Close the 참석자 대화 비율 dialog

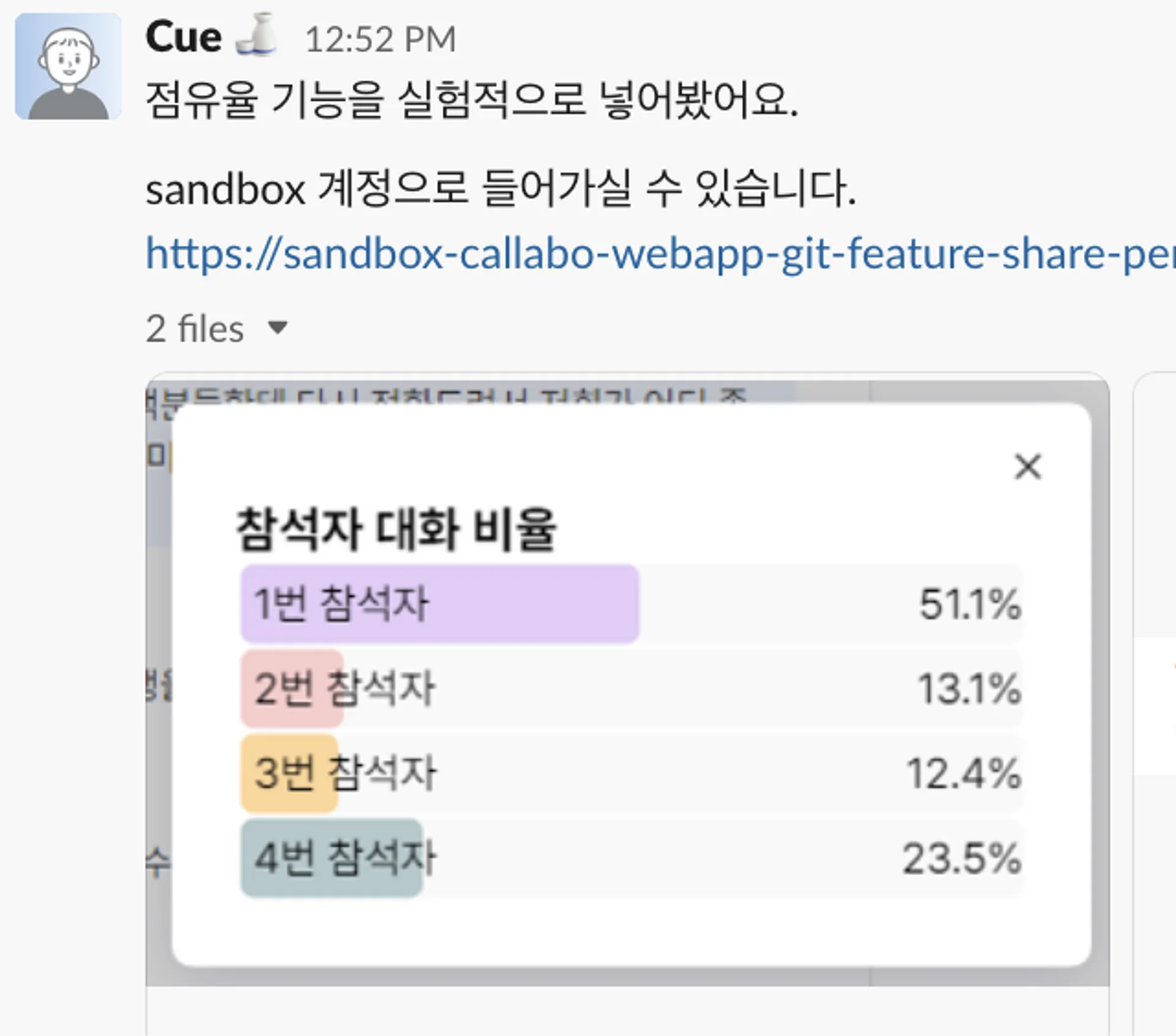click(1027, 467)
